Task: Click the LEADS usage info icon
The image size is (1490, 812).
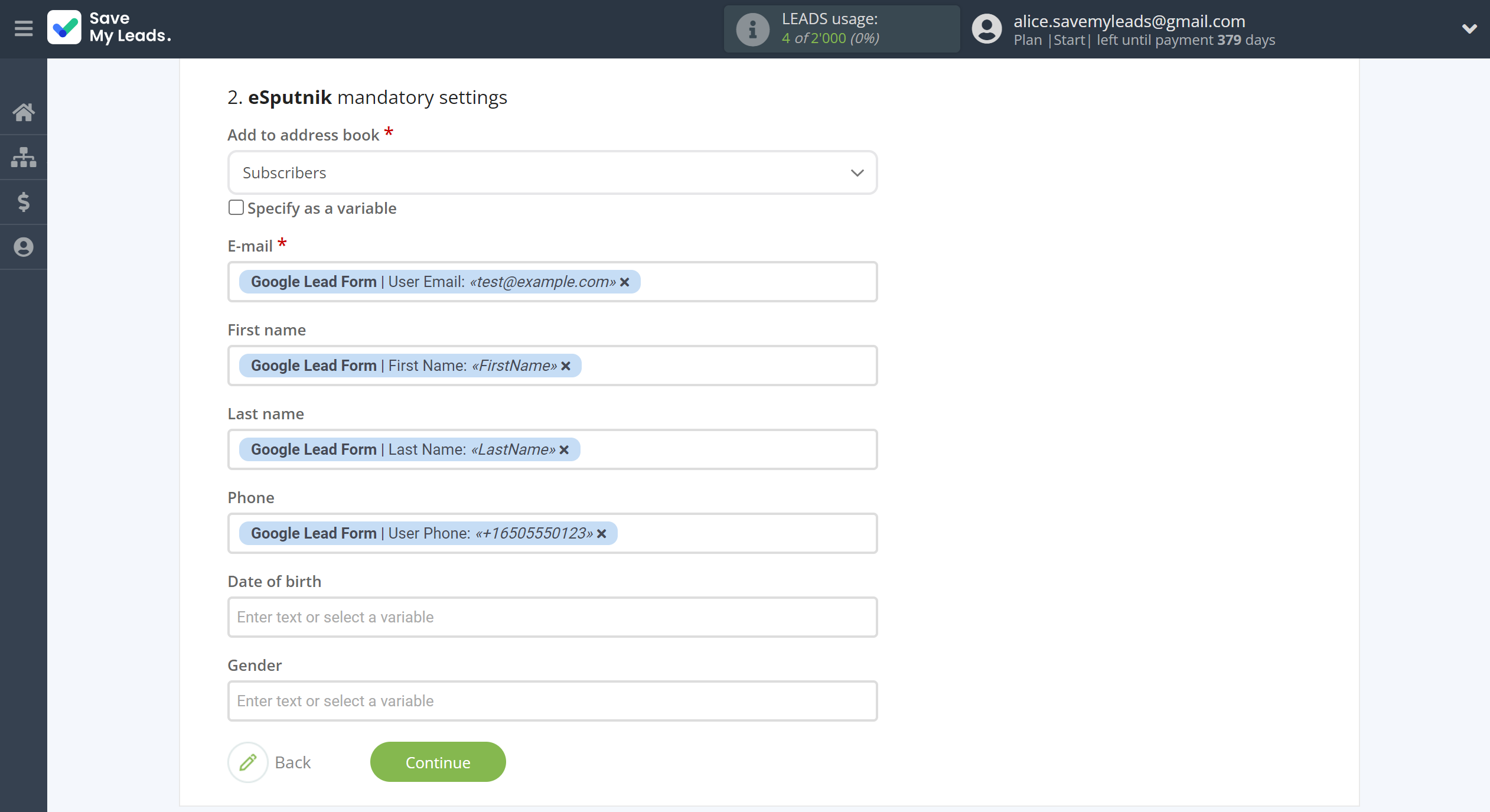Action: pyautogui.click(x=752, y=29)
